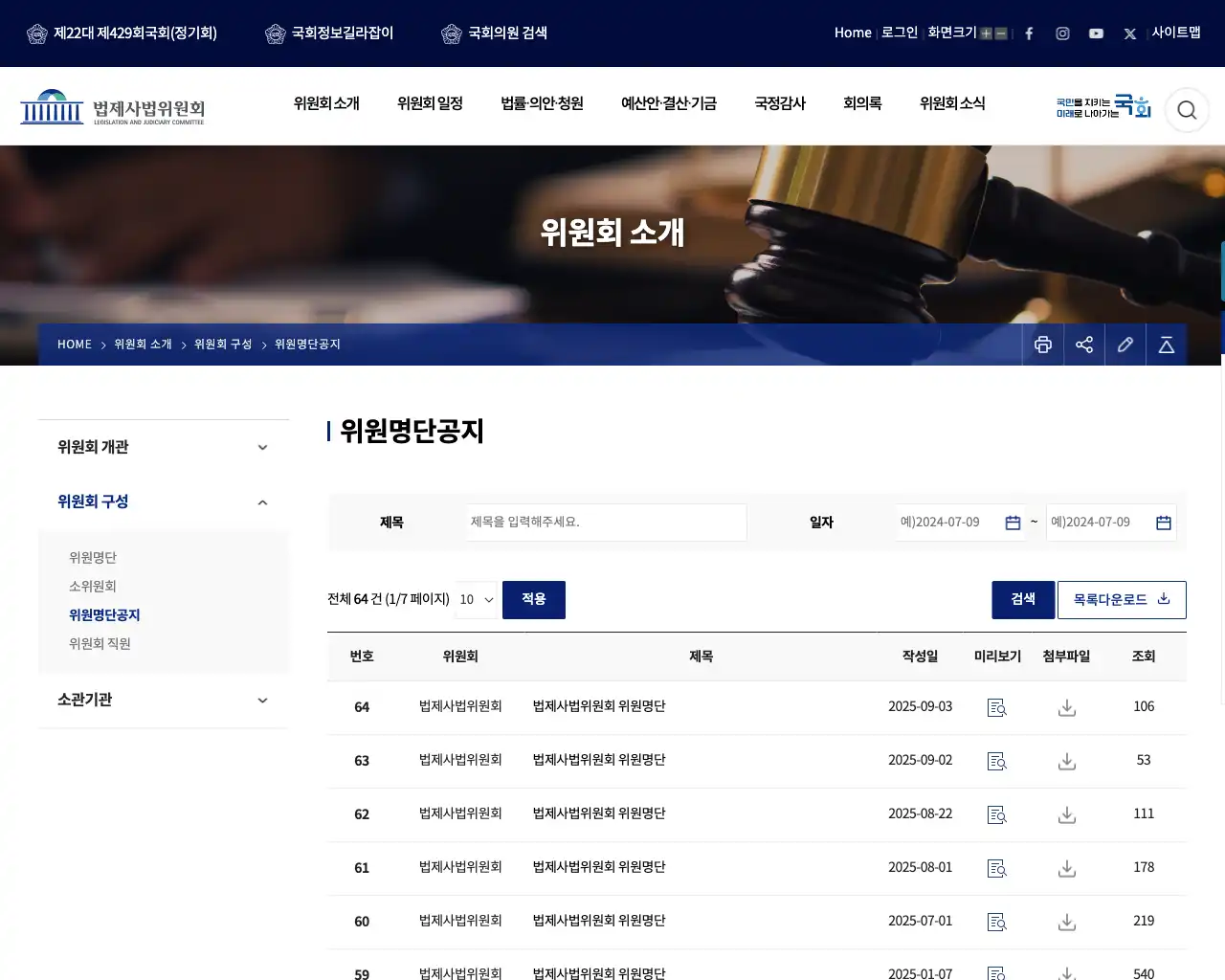Open the end date calendar picker icon
Viewport: 1225px width, 980px height.
point(1164,523)
